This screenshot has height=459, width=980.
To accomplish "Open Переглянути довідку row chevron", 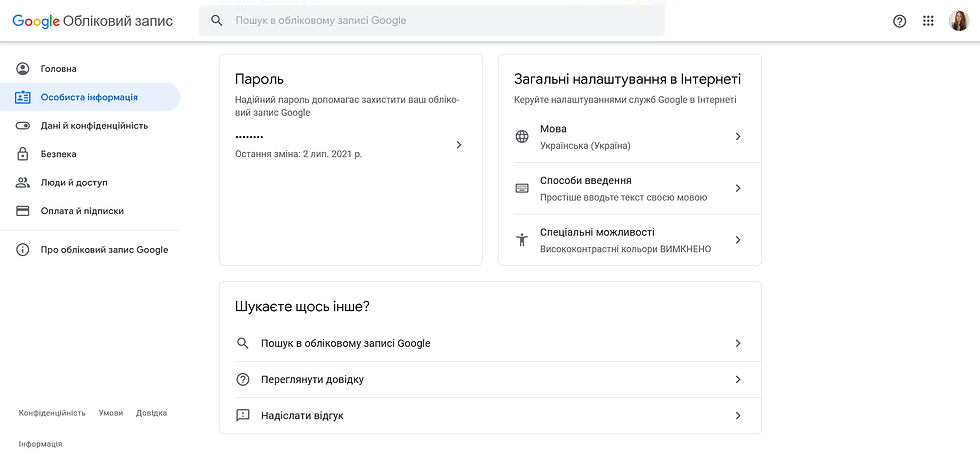I will coord(738,380).
